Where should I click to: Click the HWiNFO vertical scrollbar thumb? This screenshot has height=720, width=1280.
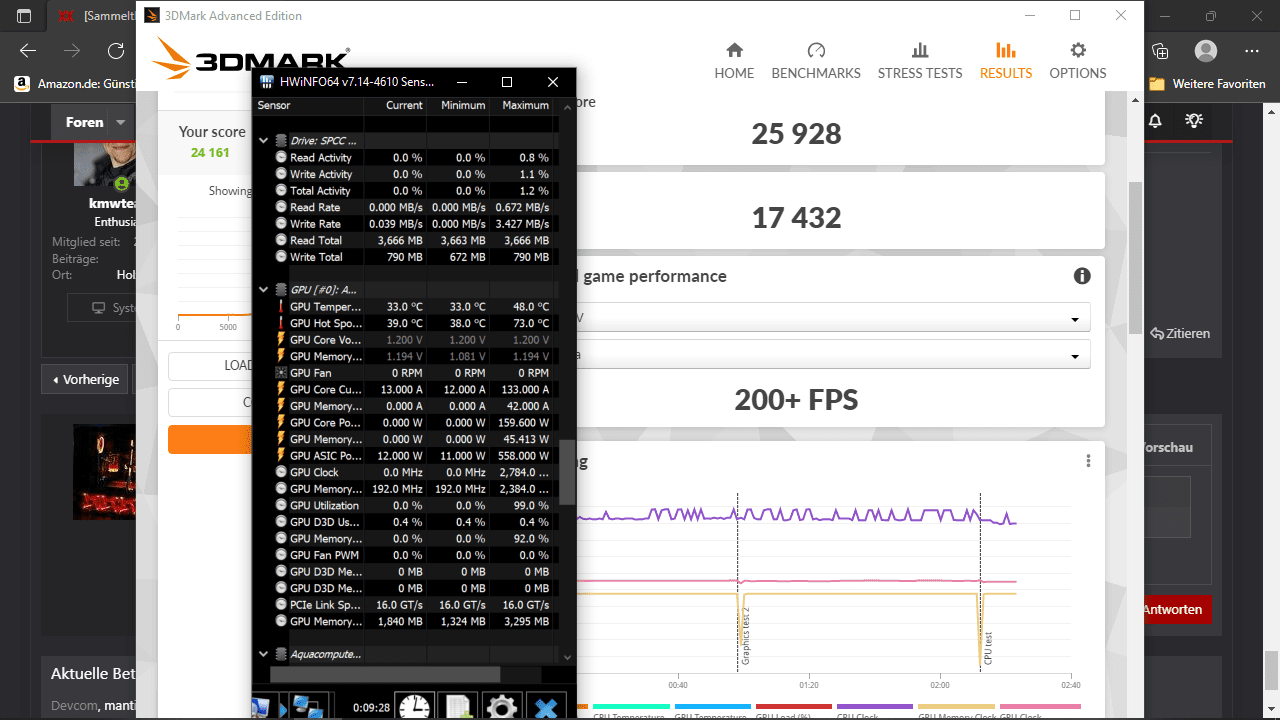[567, 472]
